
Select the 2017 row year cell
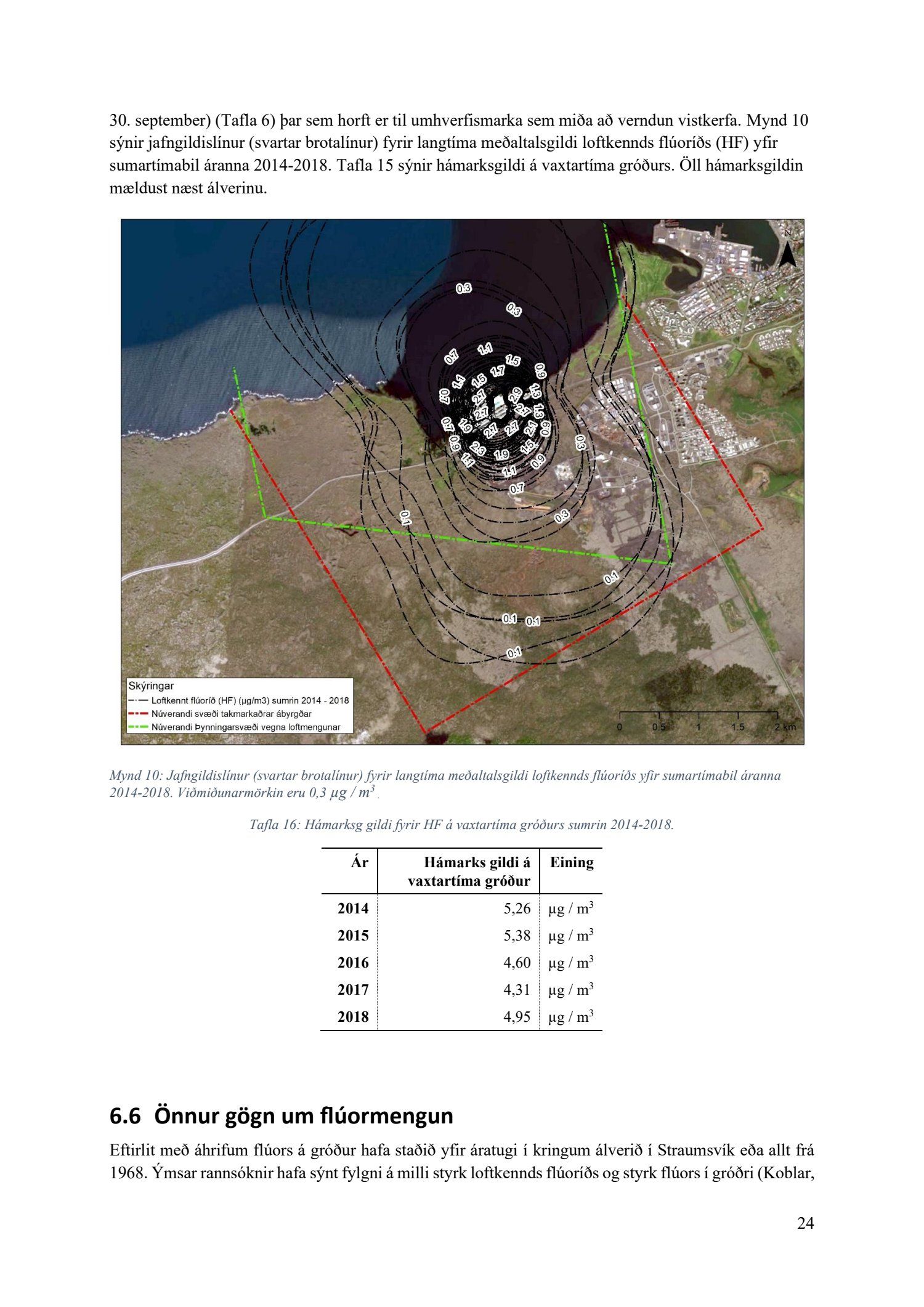tap(353, 990)
